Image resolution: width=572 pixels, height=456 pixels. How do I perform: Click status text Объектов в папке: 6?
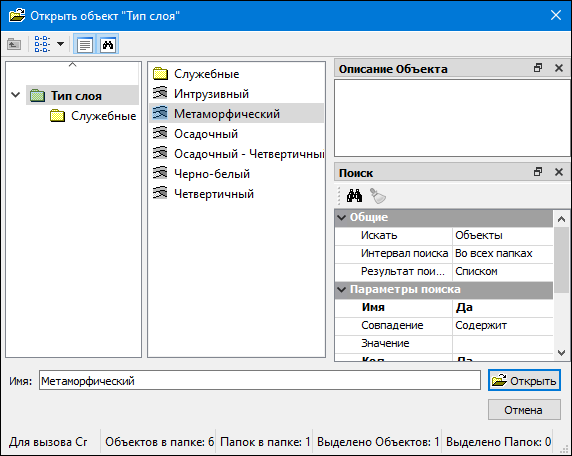159,442
